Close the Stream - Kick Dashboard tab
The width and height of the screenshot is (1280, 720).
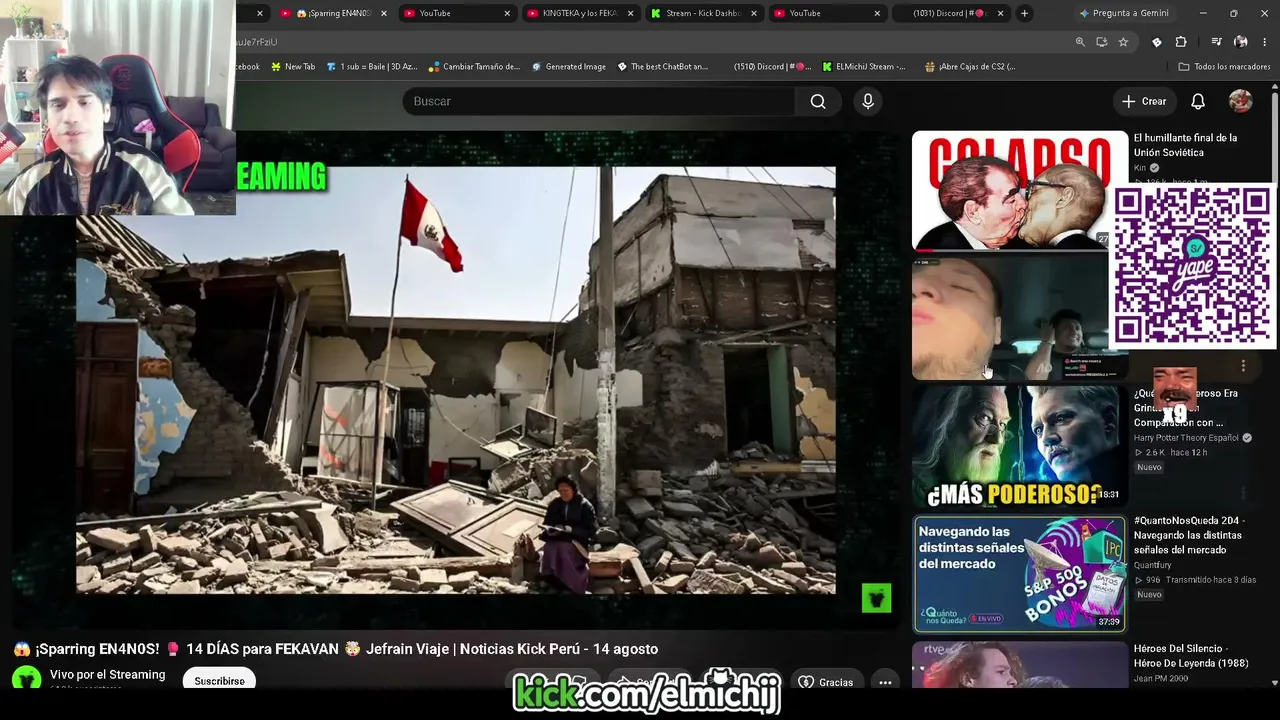(x=754, y=13)
